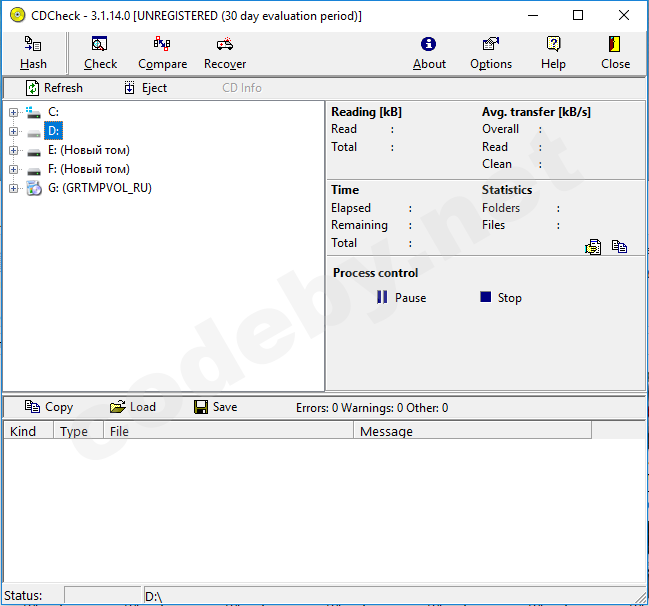Open the Help window
Image resolution: width=649 pixels, height=606 pixels.
(553, 53)
